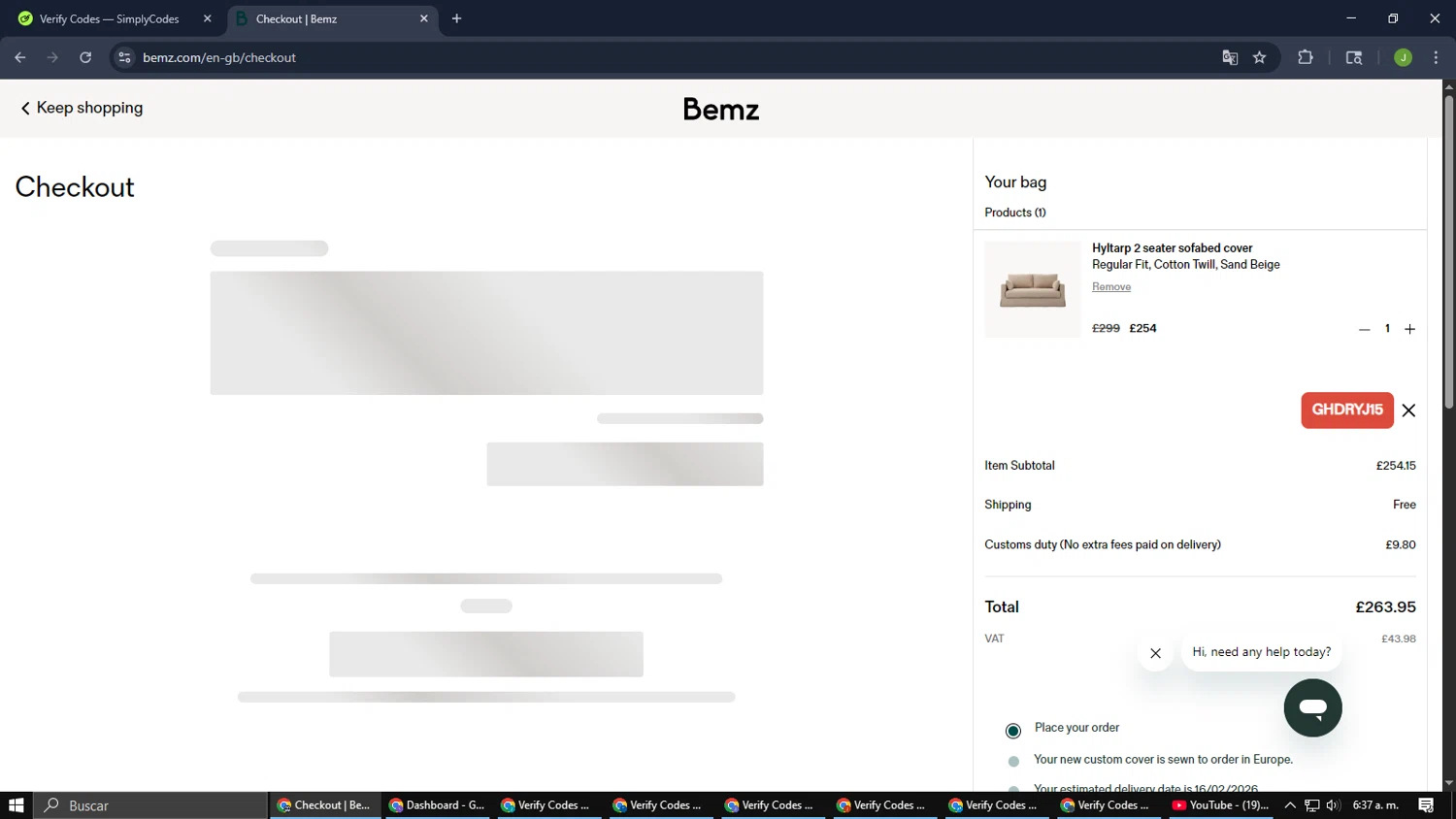The image size is (1456, 819).
Task: Click the taskbar clock 6:37 a. m.
Action: [1375, 805]
